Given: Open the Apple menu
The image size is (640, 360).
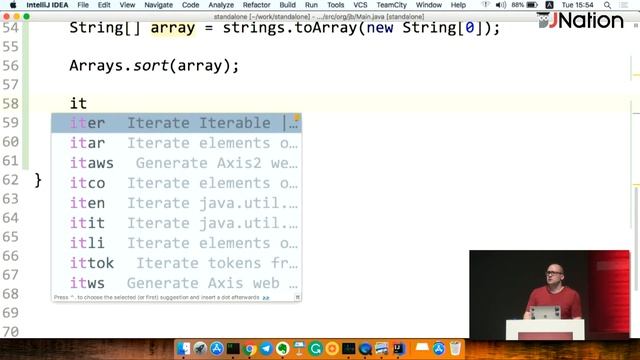Looking at the screenshot, I should (13, 5).
